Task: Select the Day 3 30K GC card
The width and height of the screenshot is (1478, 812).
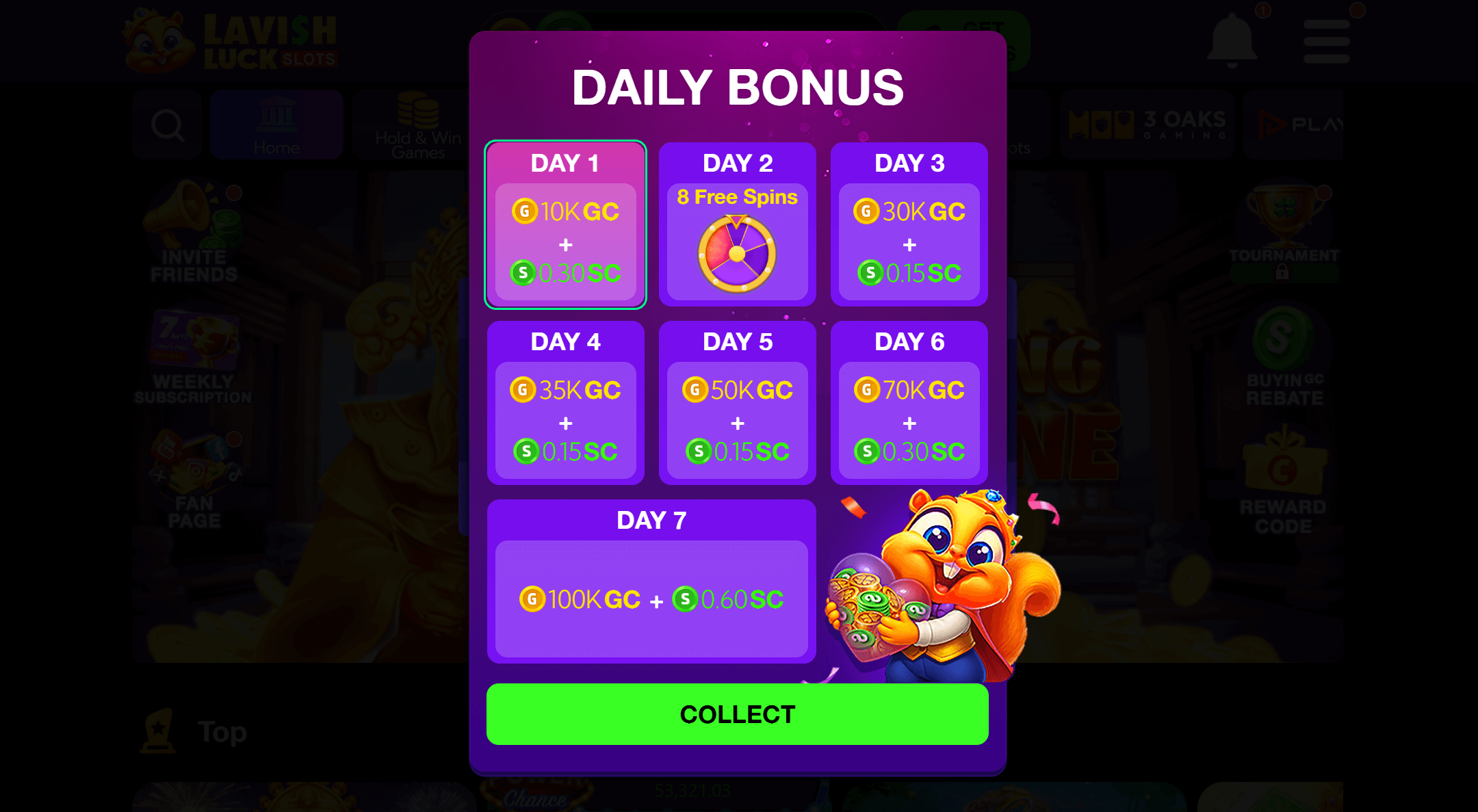Action: [909, 224]
